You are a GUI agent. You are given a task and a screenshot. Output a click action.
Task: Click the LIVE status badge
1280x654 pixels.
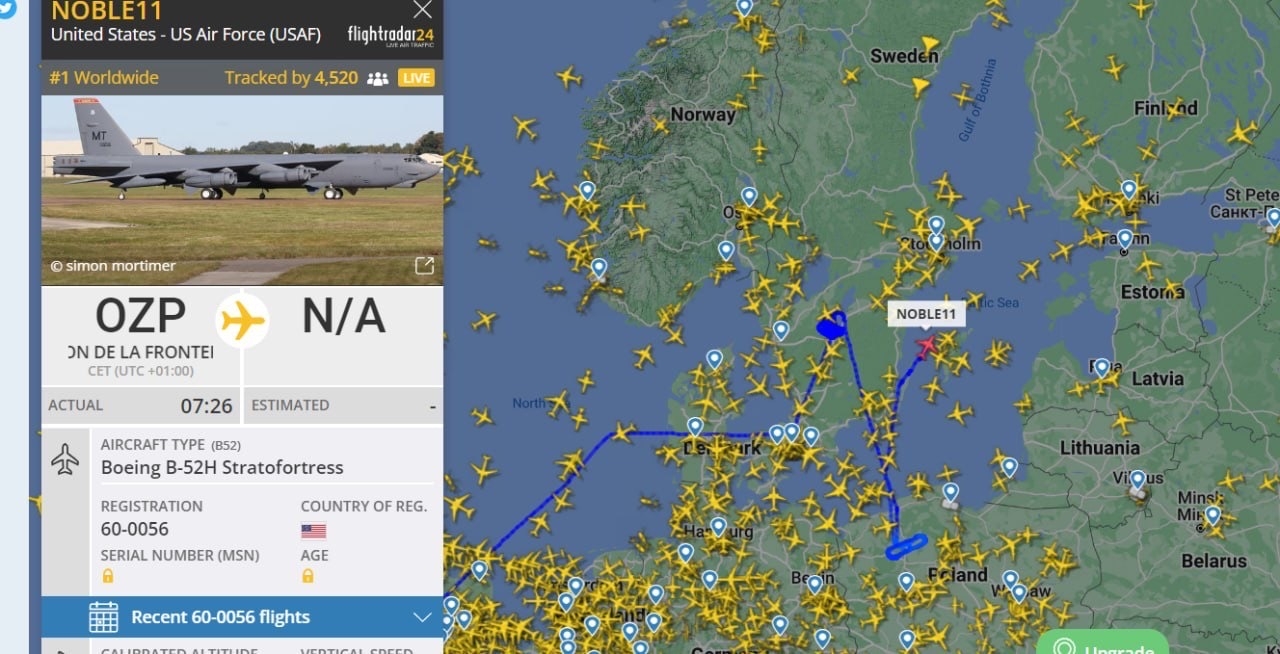click(416, 78)
